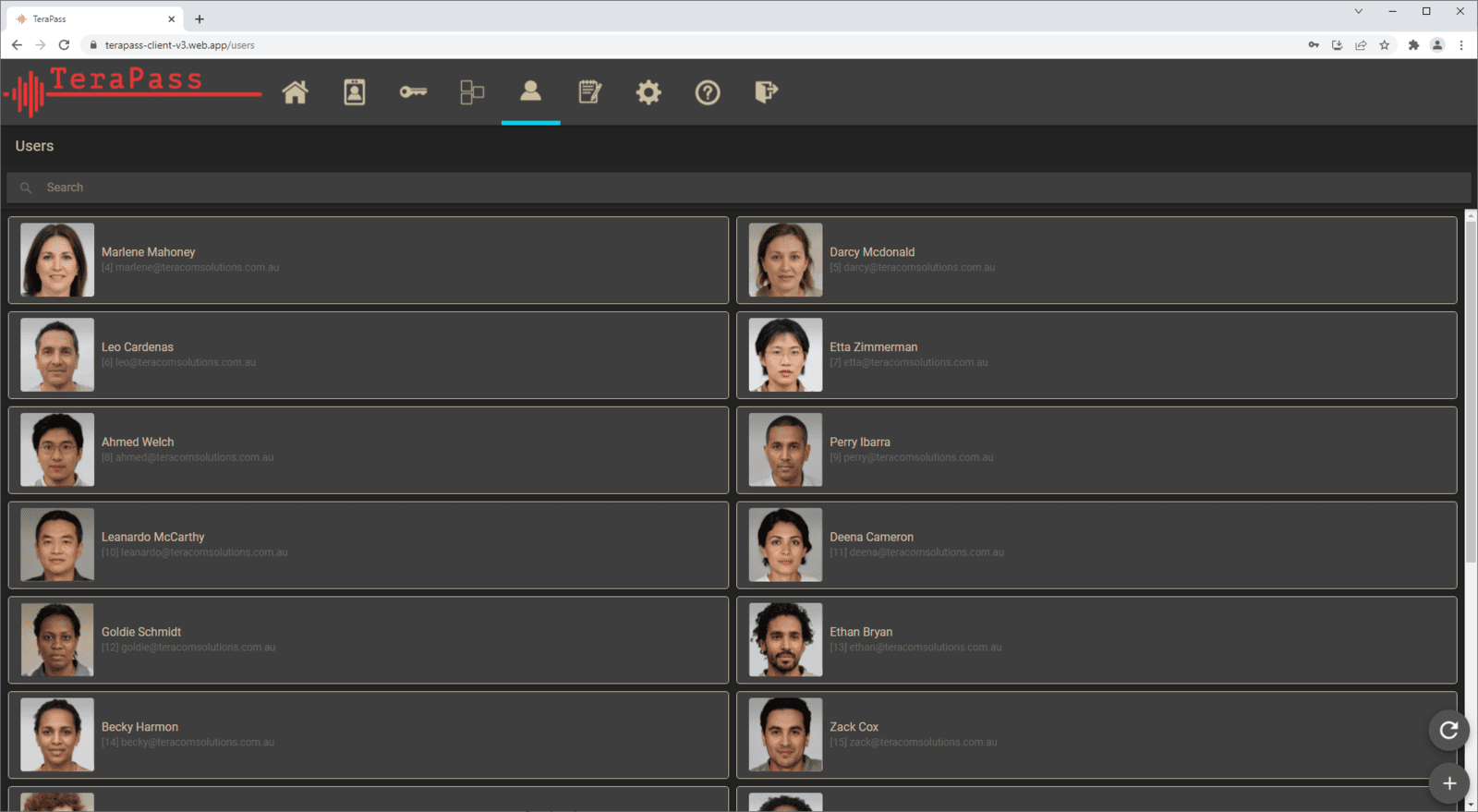
Task: Click the scrollbar down arrow
Action: tap(1471, 805)
